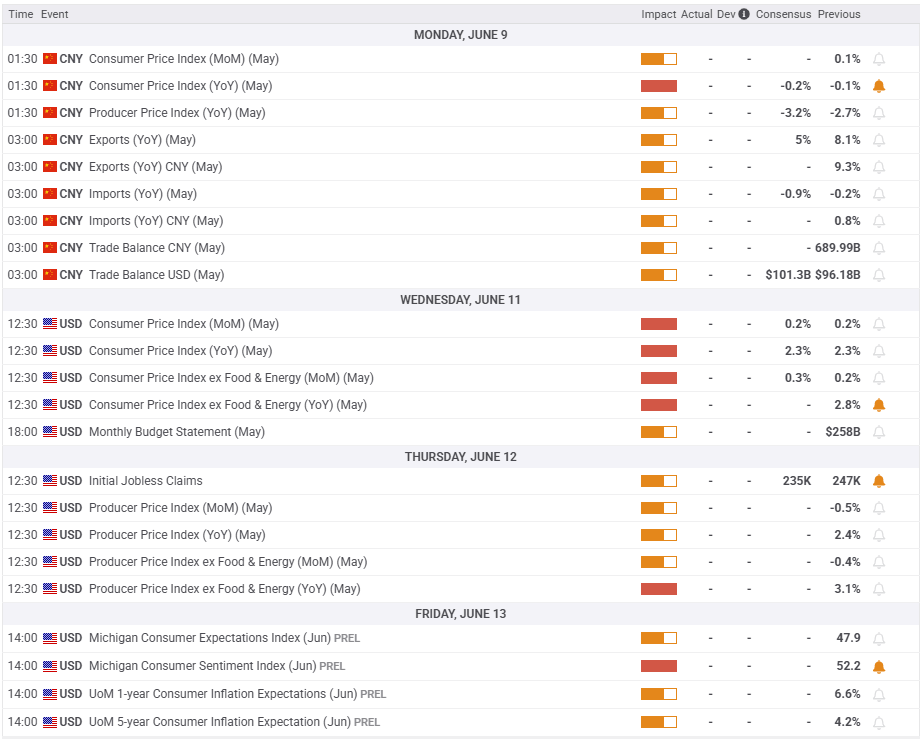This screenshot has width=923, height=739.
Task: Expand CNY Imports (YoY) (May) event details
Action: tap(142, 194)
